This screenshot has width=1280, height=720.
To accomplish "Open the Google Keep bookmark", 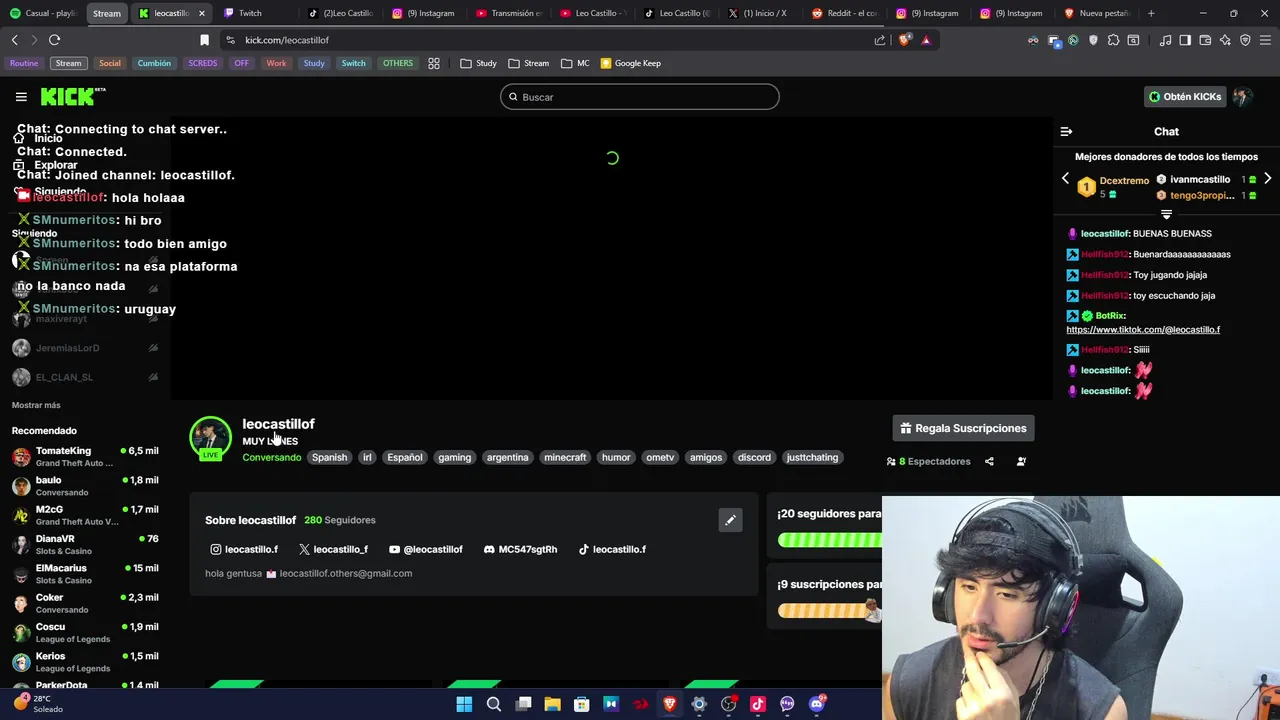I will point(630,63).
